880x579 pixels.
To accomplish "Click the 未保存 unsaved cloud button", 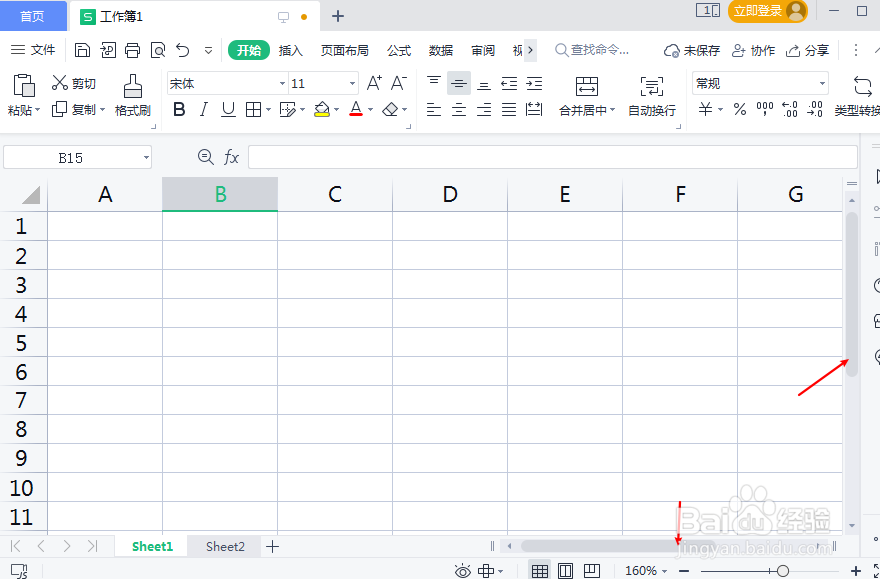I will (691, 50).
